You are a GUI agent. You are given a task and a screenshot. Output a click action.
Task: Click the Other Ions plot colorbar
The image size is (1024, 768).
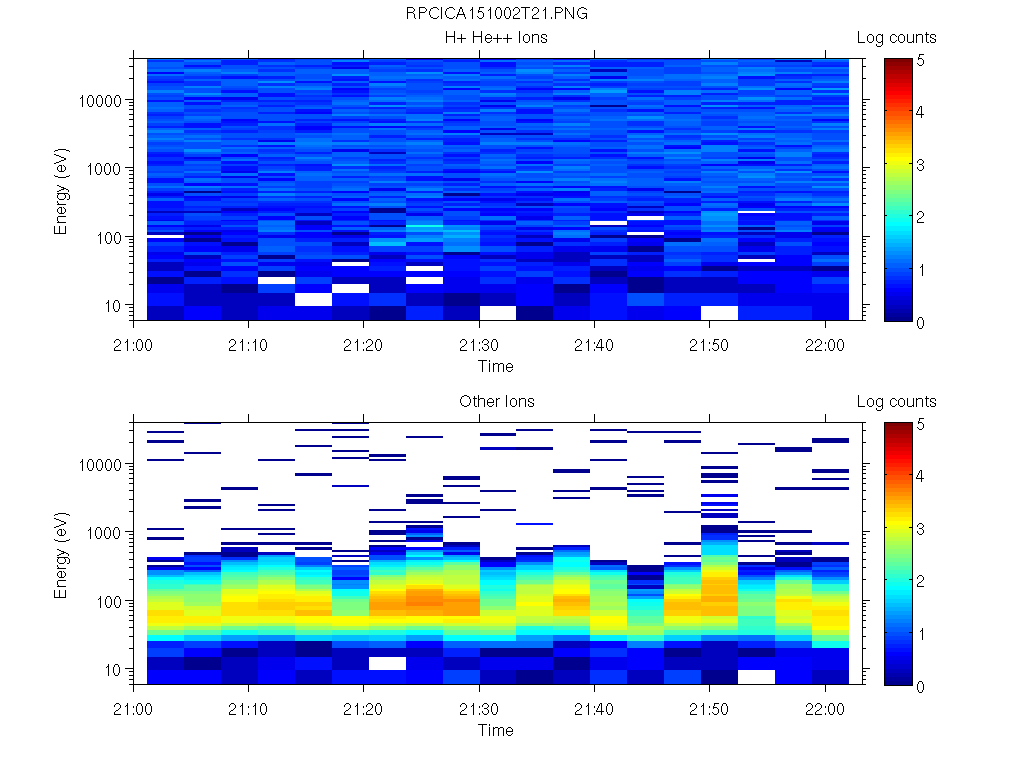click(x=898, y=554)
